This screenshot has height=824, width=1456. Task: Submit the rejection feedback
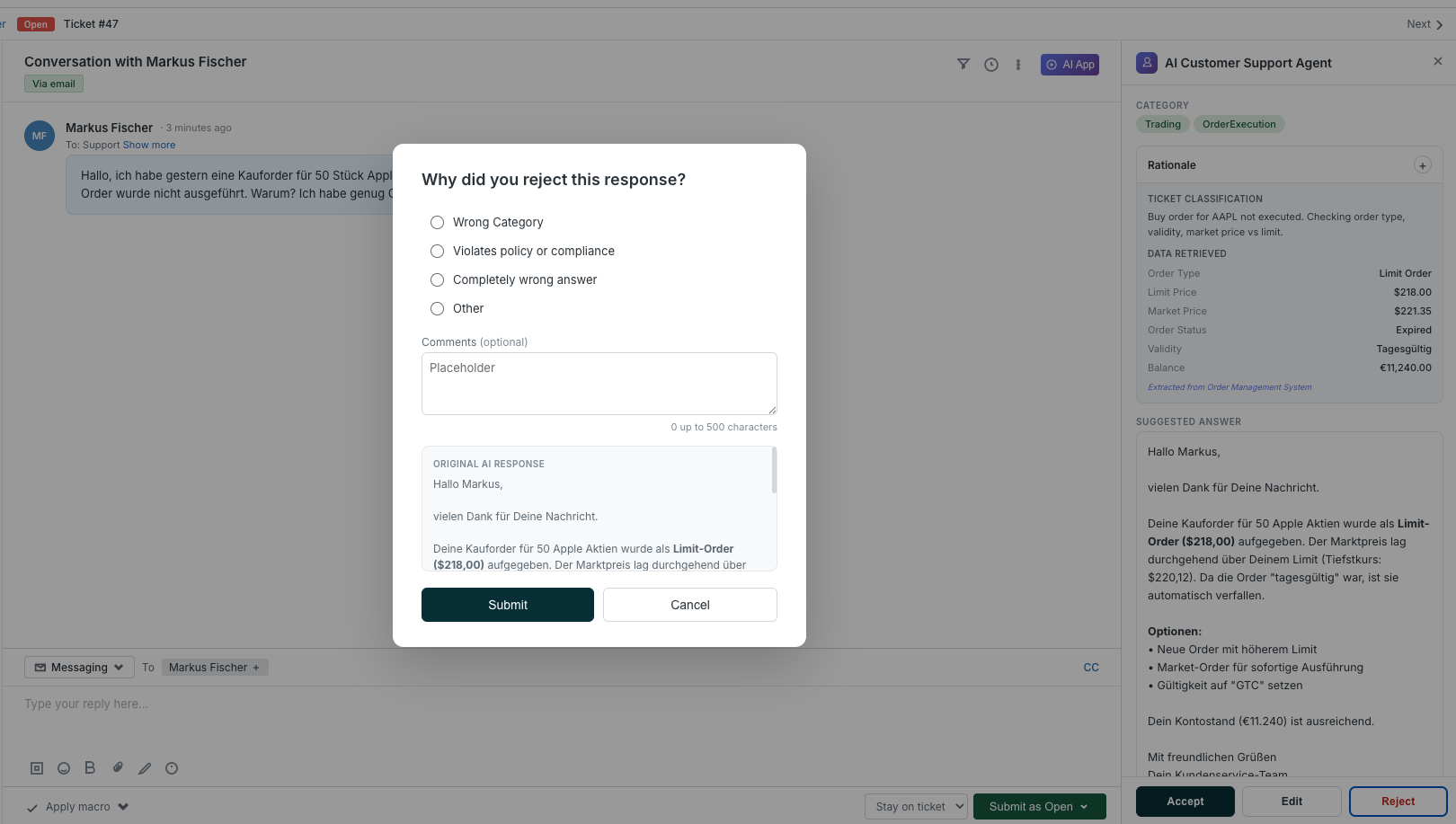(x=507, y=604)
